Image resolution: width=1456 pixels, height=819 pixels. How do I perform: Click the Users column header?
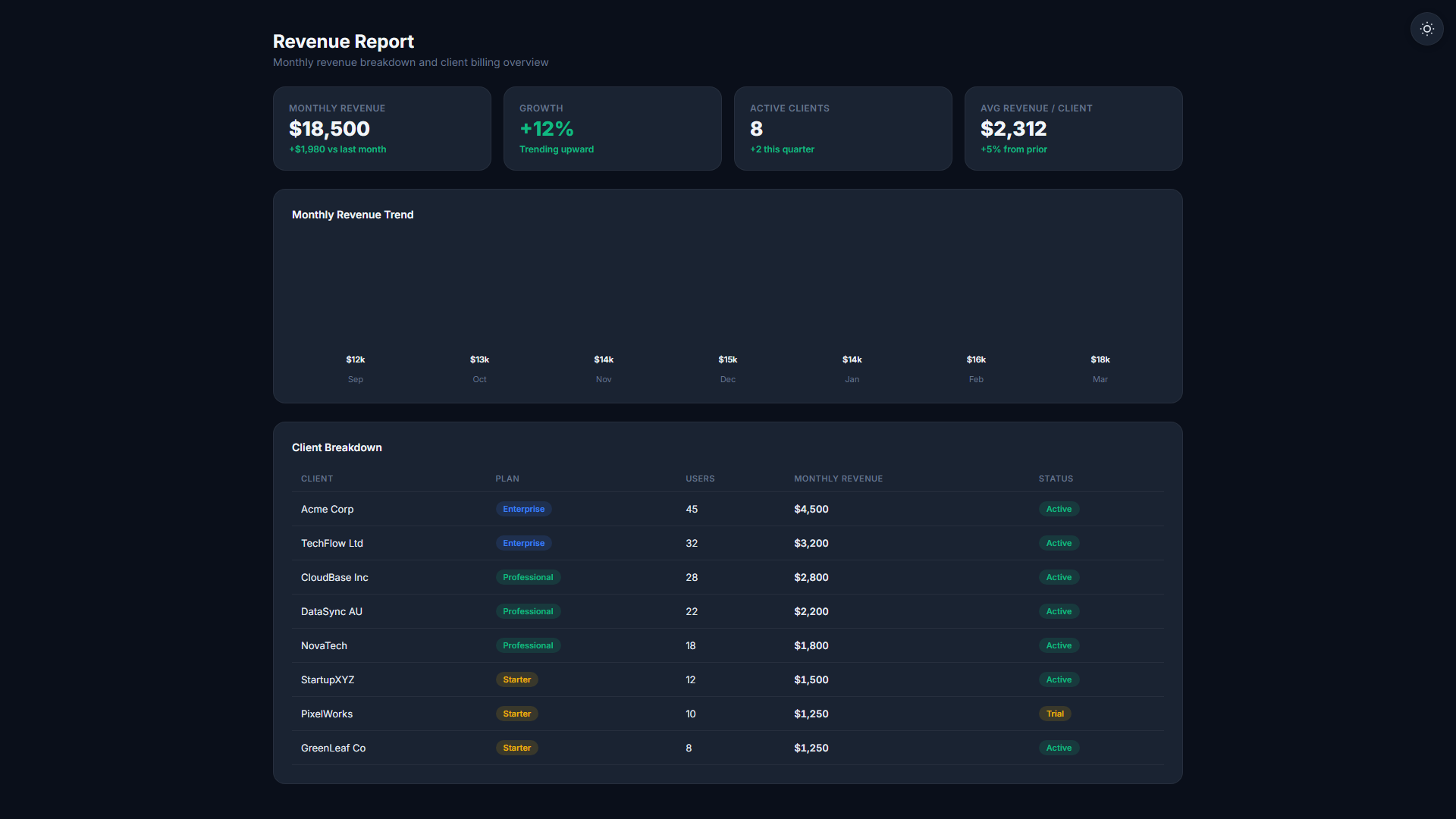[700, 479]
